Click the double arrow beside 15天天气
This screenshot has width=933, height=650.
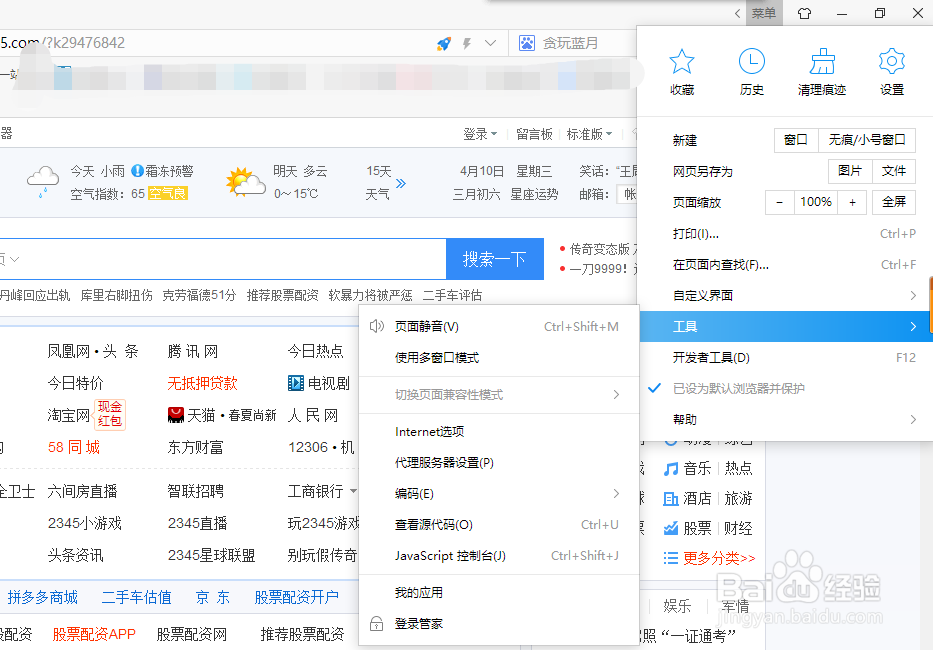pyautogui.click(x=400, y=183)
